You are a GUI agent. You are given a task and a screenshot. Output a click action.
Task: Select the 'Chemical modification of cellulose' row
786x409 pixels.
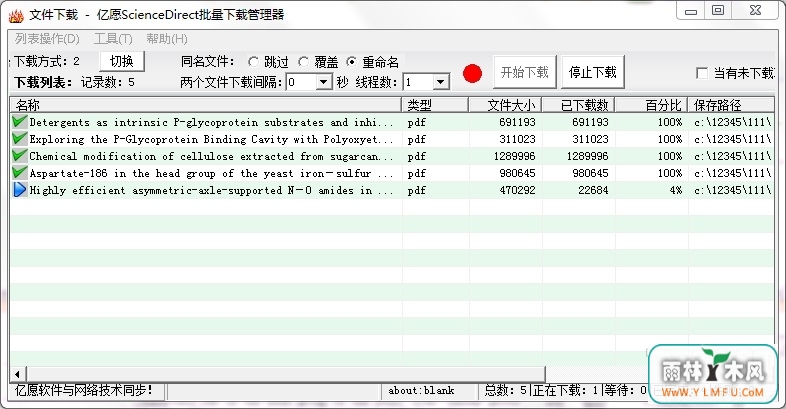pyautogui.click(x=392, y=156)
